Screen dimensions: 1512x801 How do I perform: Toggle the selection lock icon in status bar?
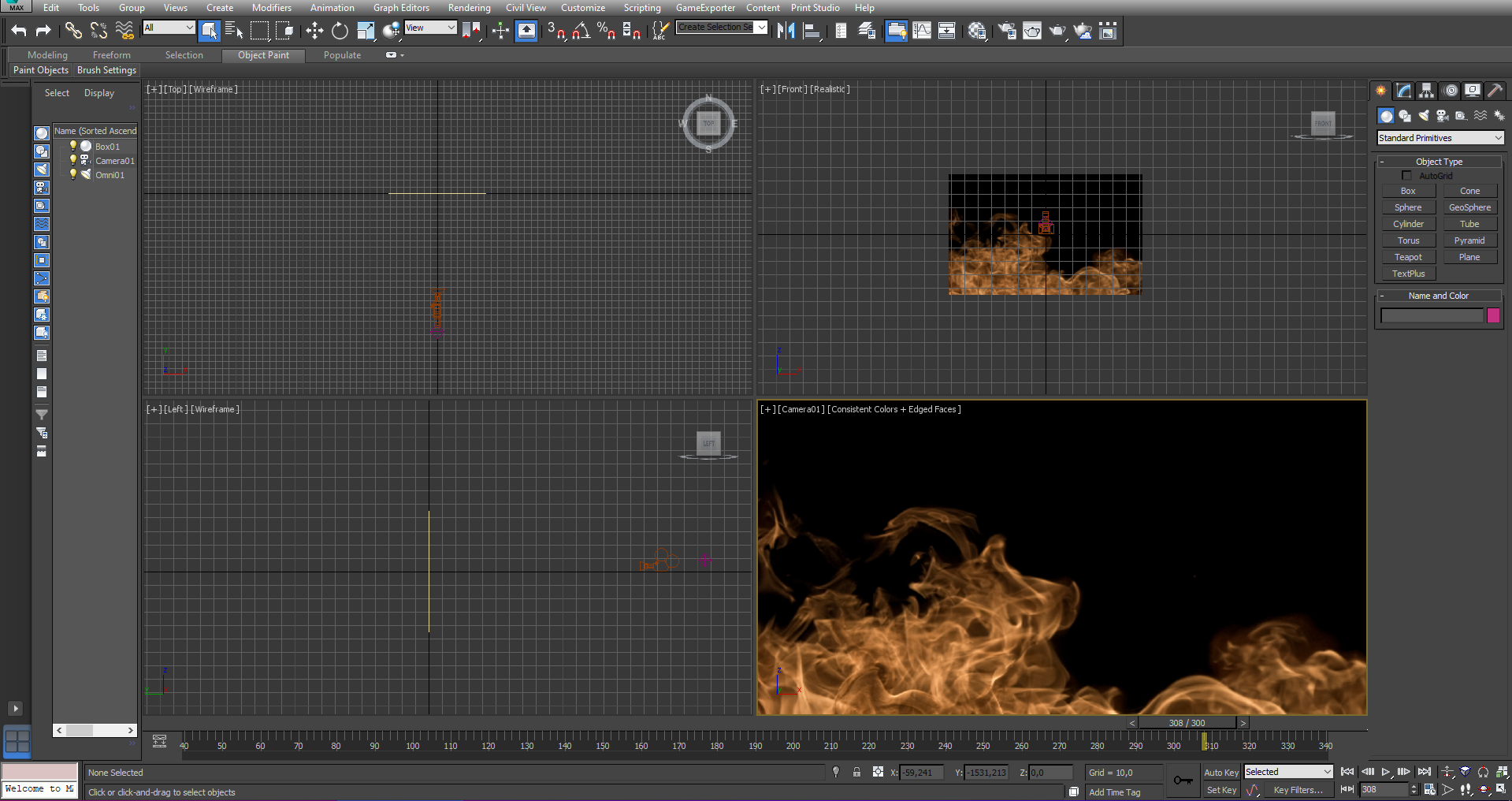856,773
